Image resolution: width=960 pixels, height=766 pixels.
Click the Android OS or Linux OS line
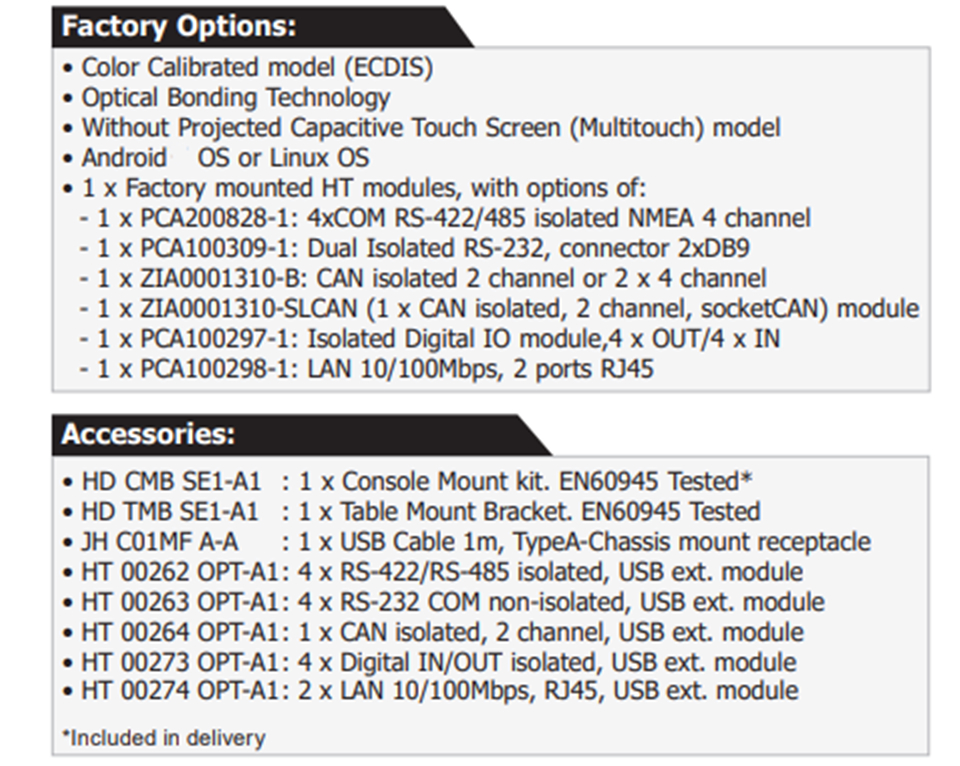[x=225, y=158]
